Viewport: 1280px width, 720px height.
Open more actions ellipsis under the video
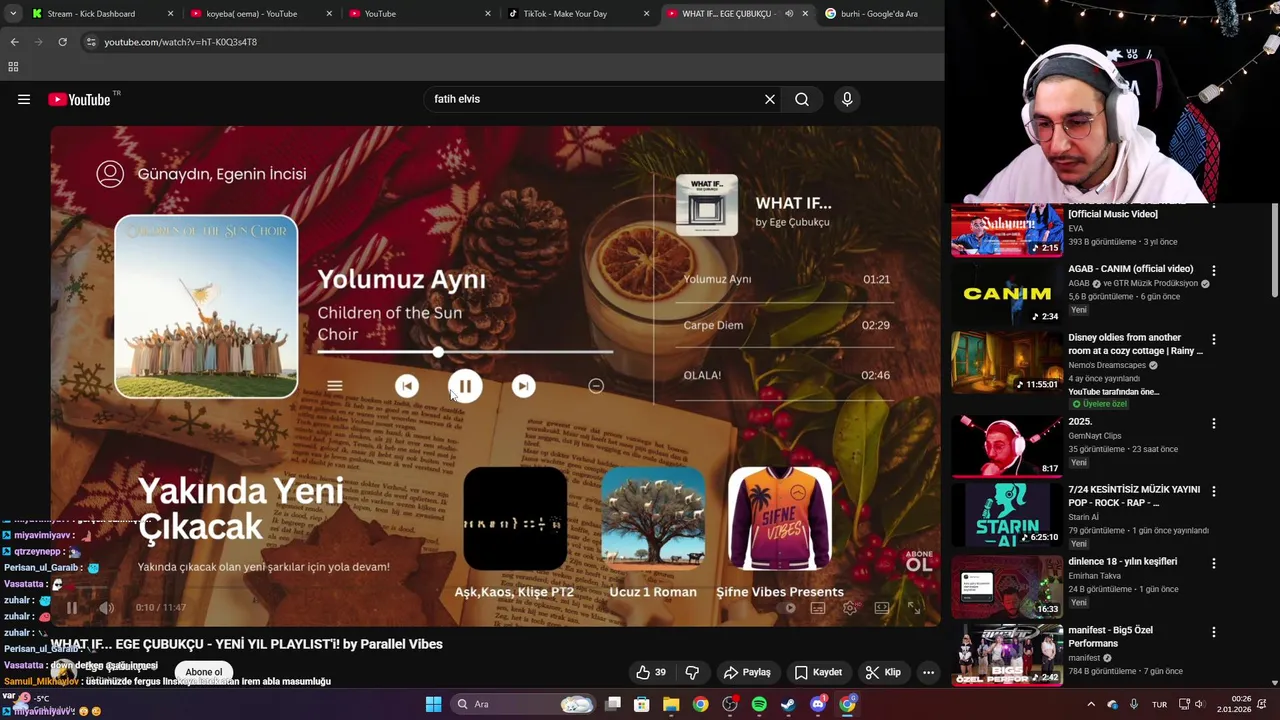pos(928,672)
